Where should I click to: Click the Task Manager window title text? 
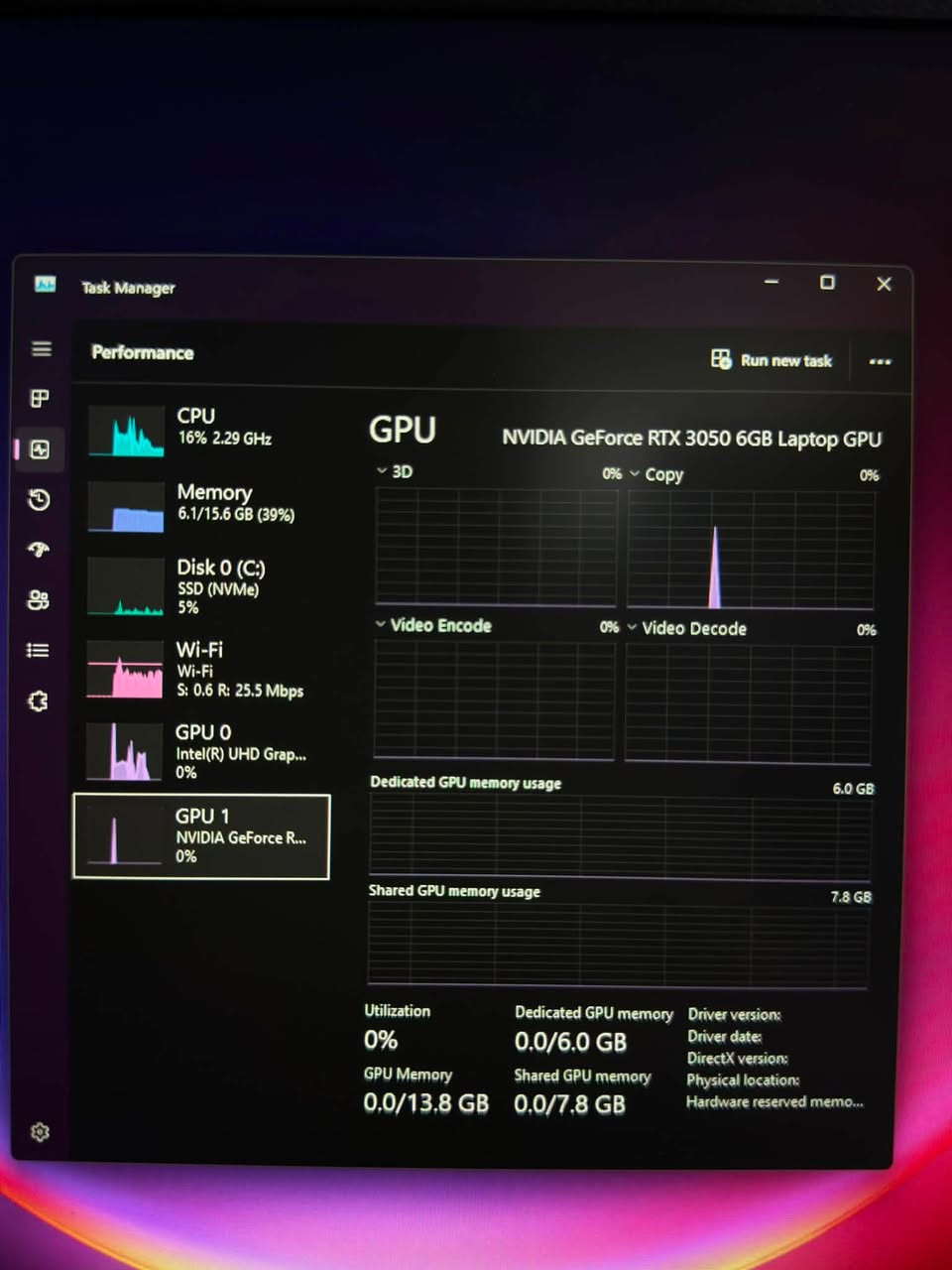(128, 288)
